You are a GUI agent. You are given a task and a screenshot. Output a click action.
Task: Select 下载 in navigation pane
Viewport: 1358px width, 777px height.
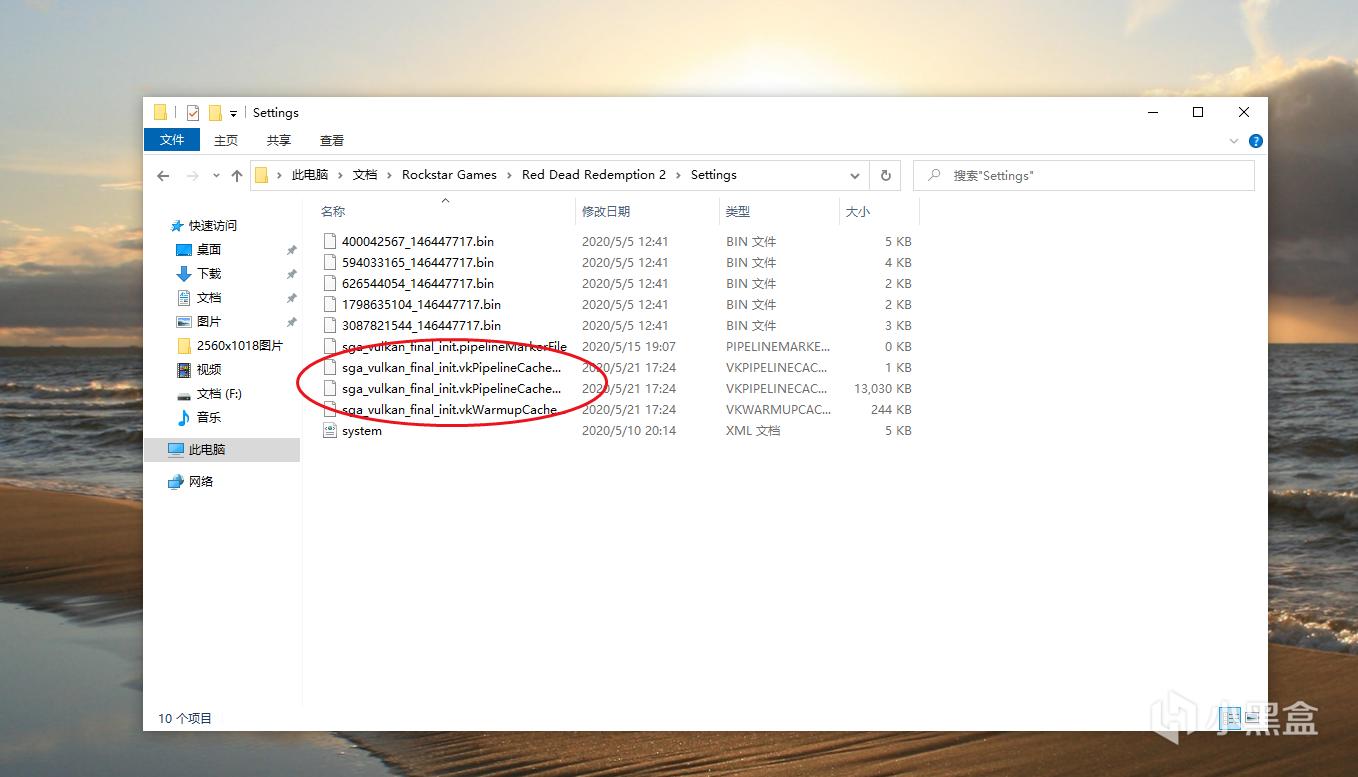[x=208, y=274]
